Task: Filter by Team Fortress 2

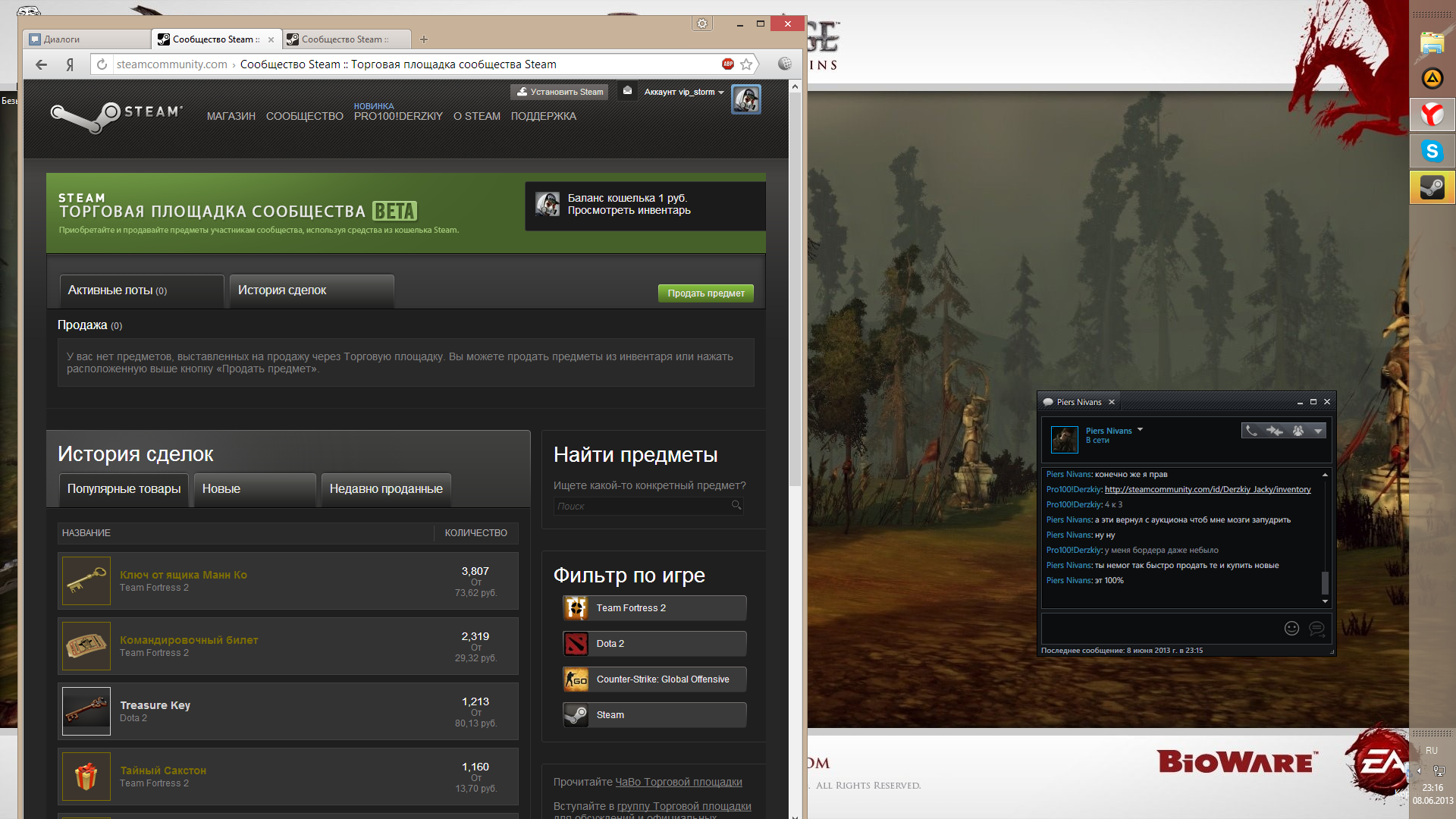Action: tap(654, 608)
